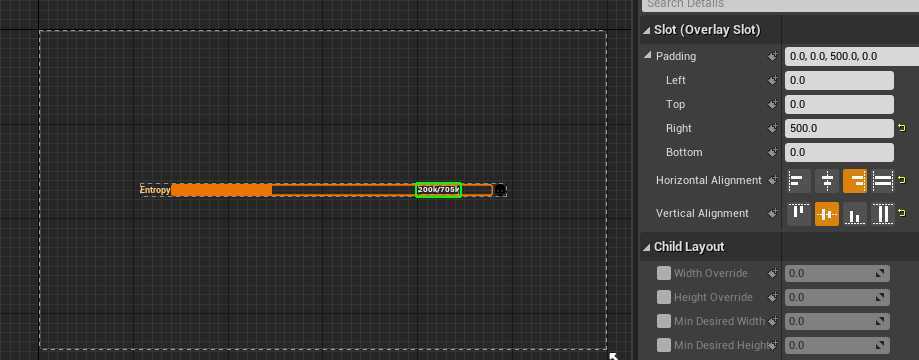This screenshot has width=919, height=360.
Task: Set horizontal alignment to center
Action: point(826,181)
